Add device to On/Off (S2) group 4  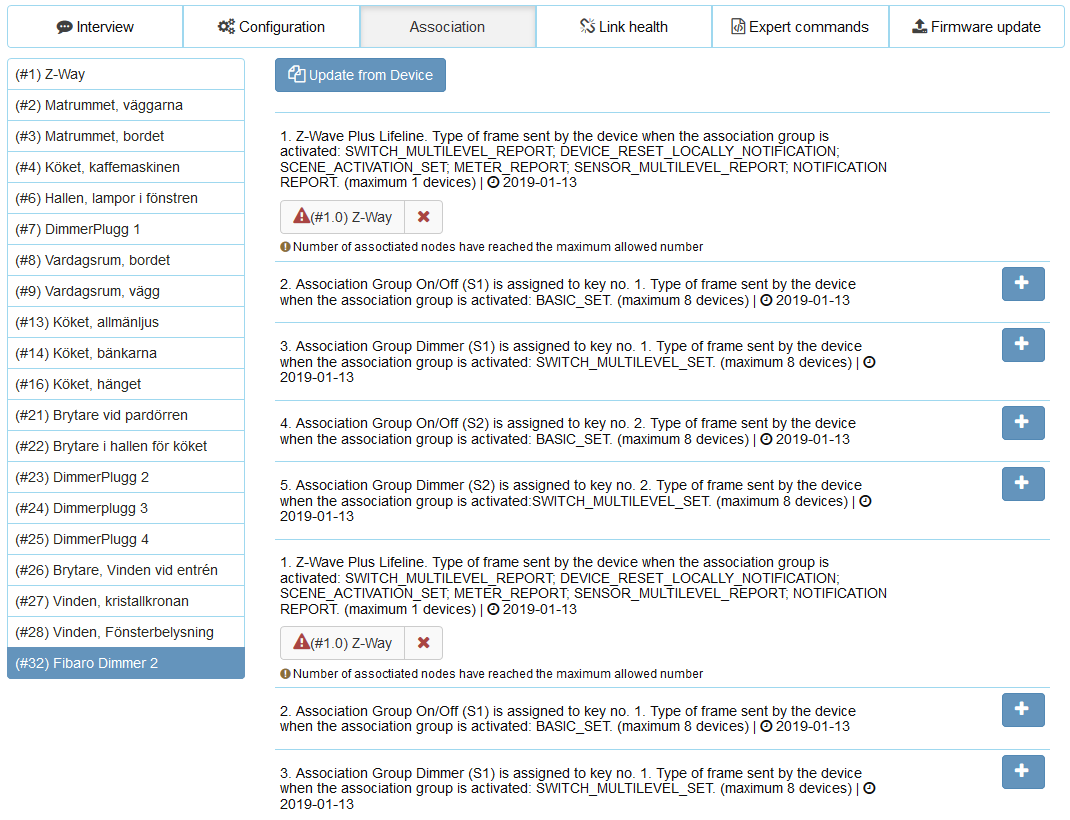[1022, 423]
